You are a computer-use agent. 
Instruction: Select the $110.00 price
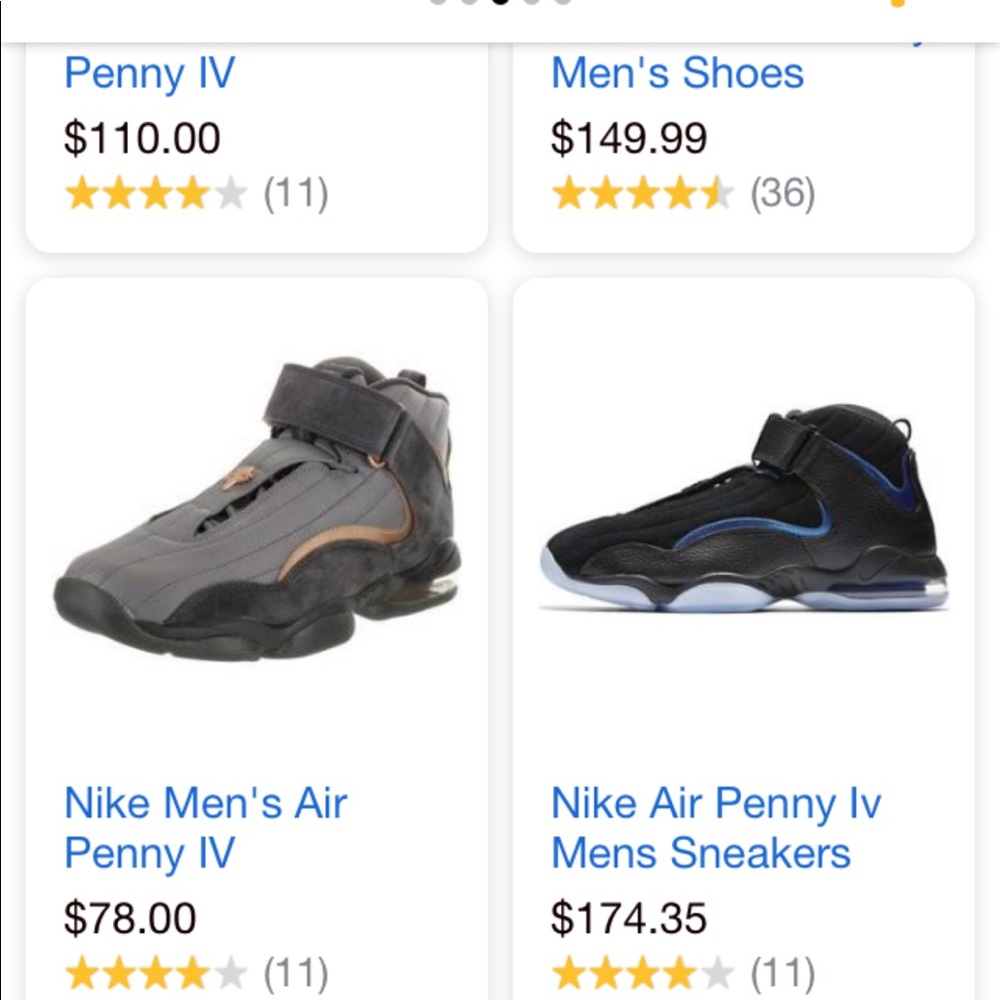coord(142,137)
